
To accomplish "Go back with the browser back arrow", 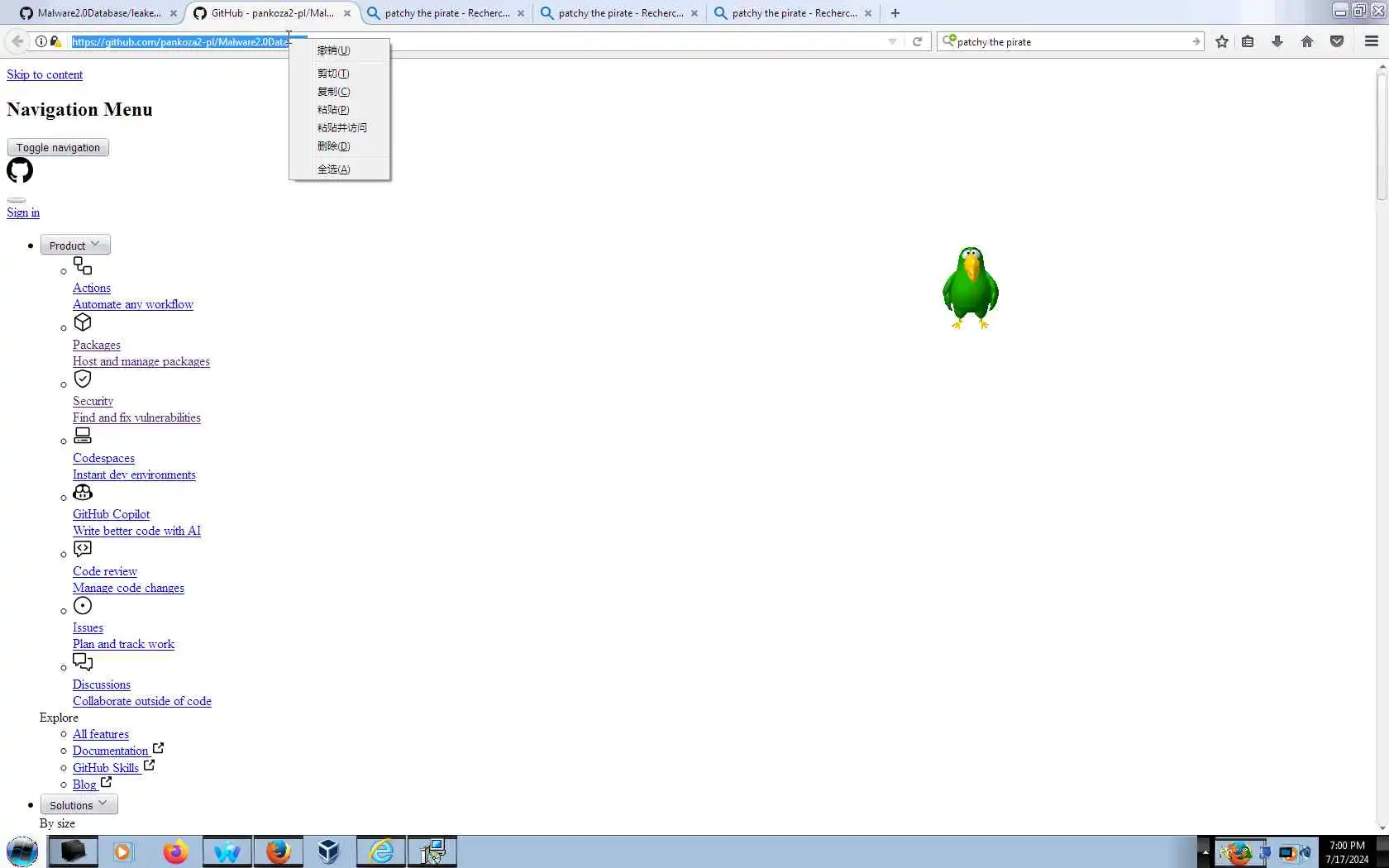I will coord(17,41).
